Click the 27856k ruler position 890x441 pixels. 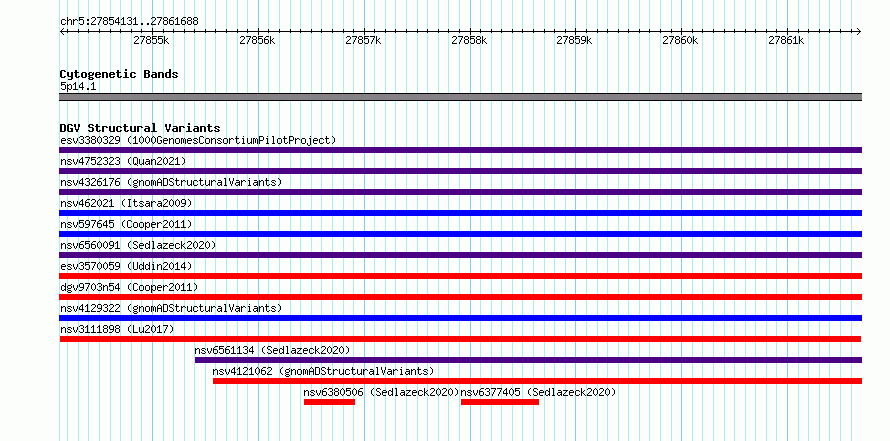[257, 40]
